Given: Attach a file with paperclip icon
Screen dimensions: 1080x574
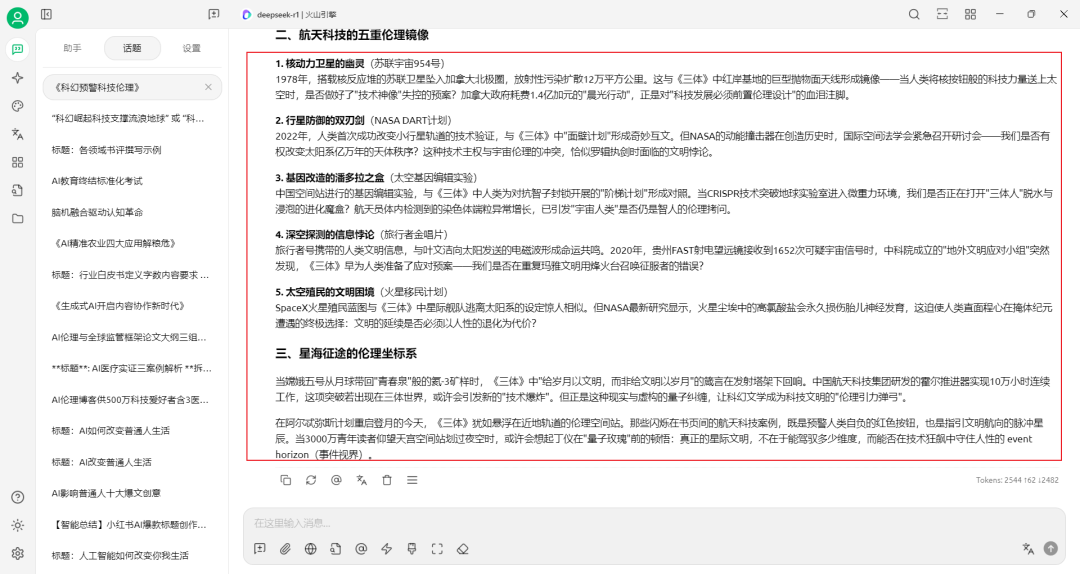Looking at the screenshot, I should coord(285,549).
